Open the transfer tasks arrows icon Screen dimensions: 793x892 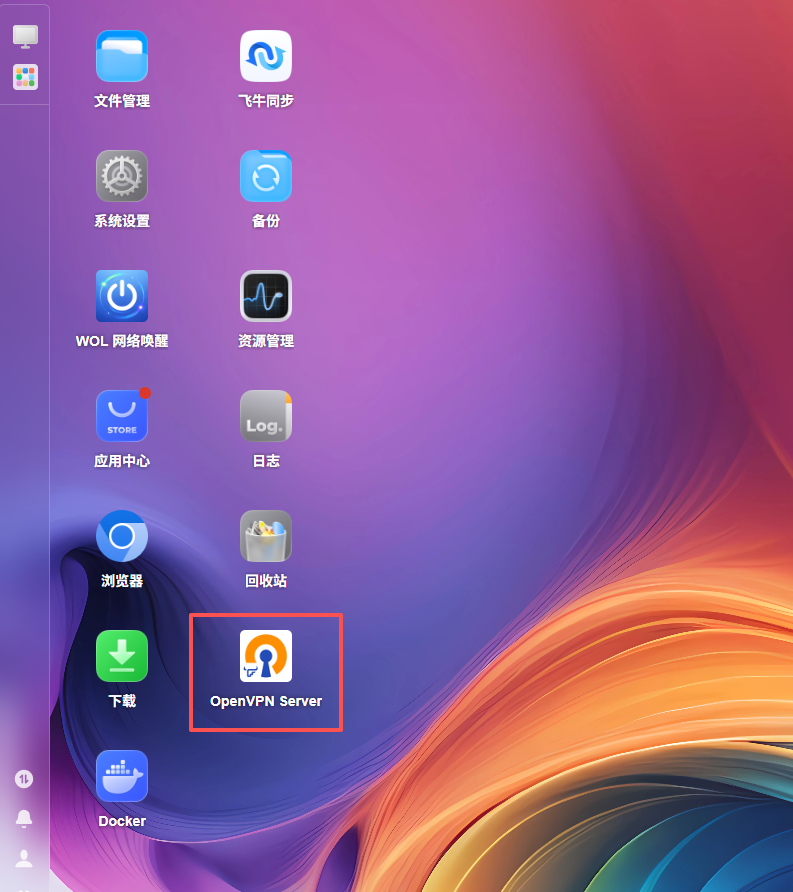point(24,779)
